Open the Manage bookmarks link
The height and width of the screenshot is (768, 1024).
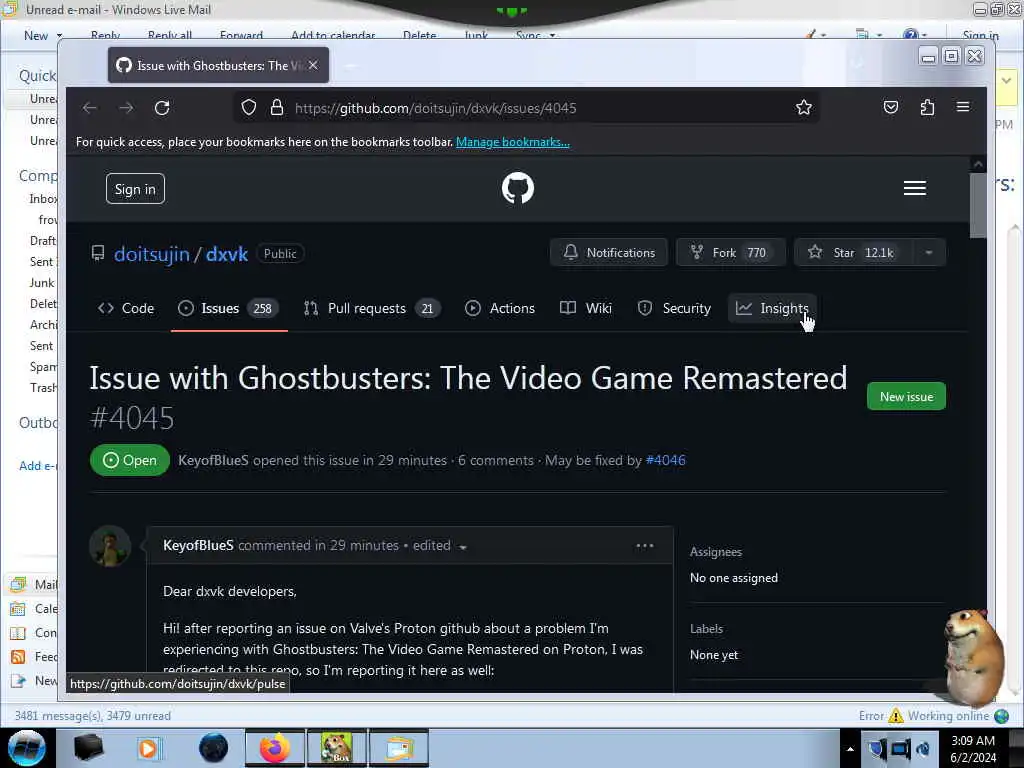pos(513,142)
